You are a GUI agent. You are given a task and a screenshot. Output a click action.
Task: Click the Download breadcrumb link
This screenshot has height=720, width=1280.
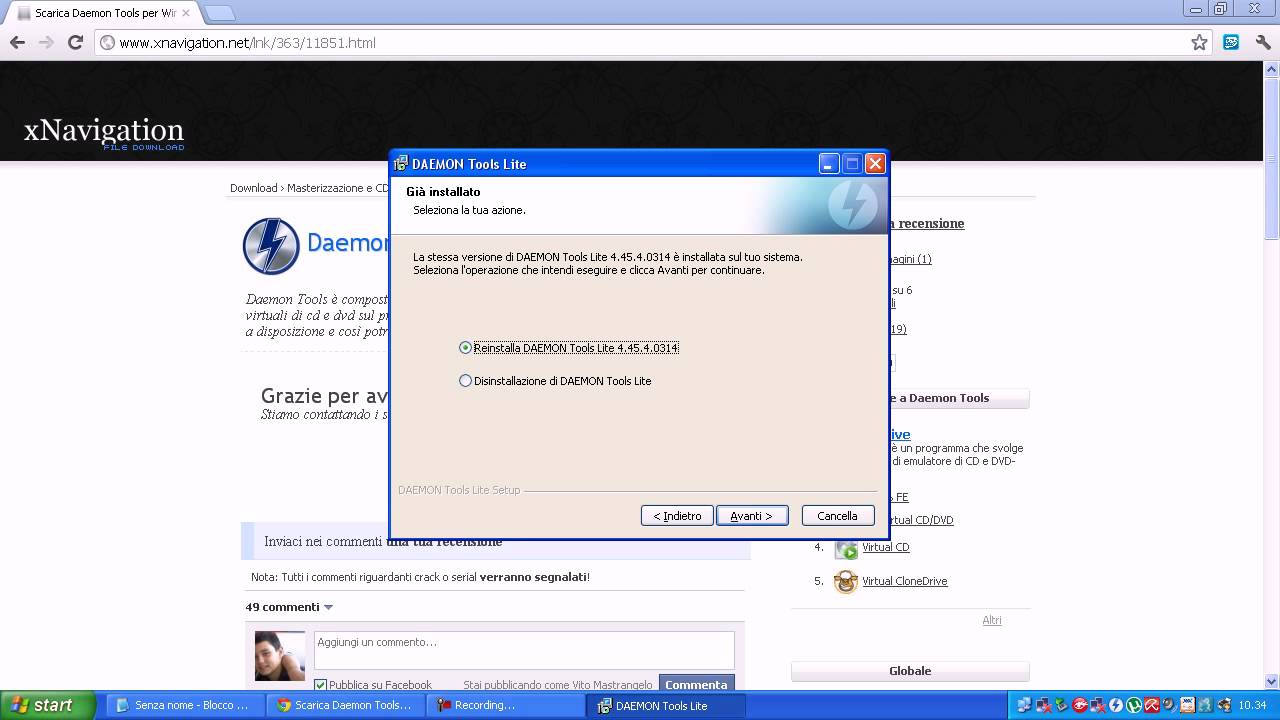click(x=253, y=188)
